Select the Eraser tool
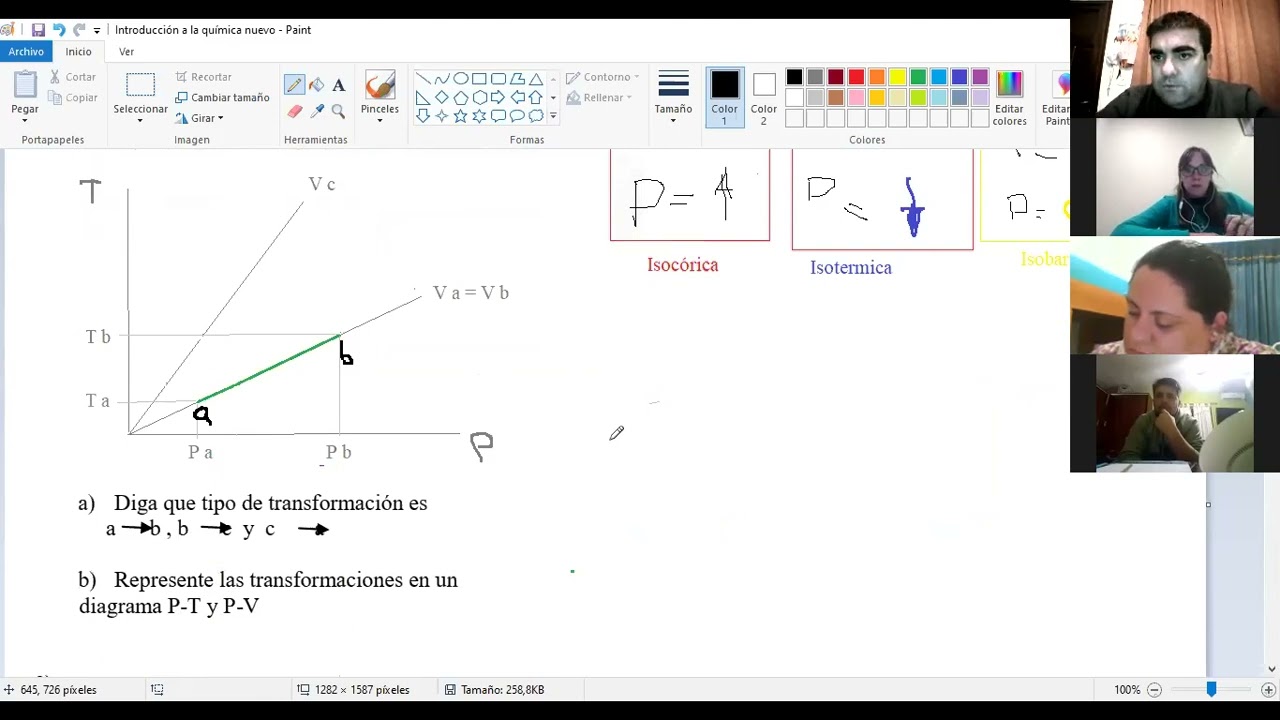 click(x=294, y=111)
